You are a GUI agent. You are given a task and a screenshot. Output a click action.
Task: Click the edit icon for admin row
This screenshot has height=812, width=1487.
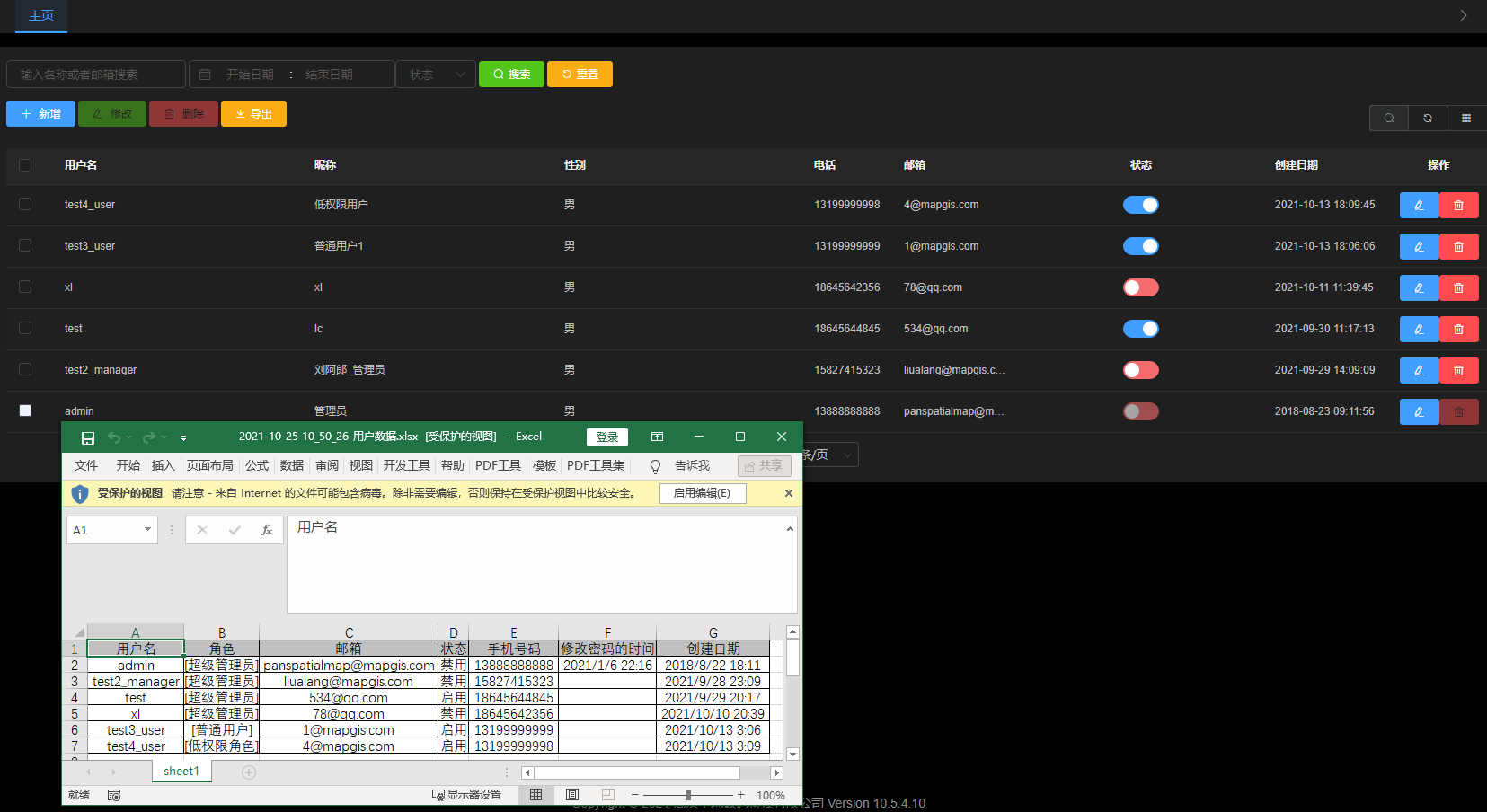[1419, 411]
